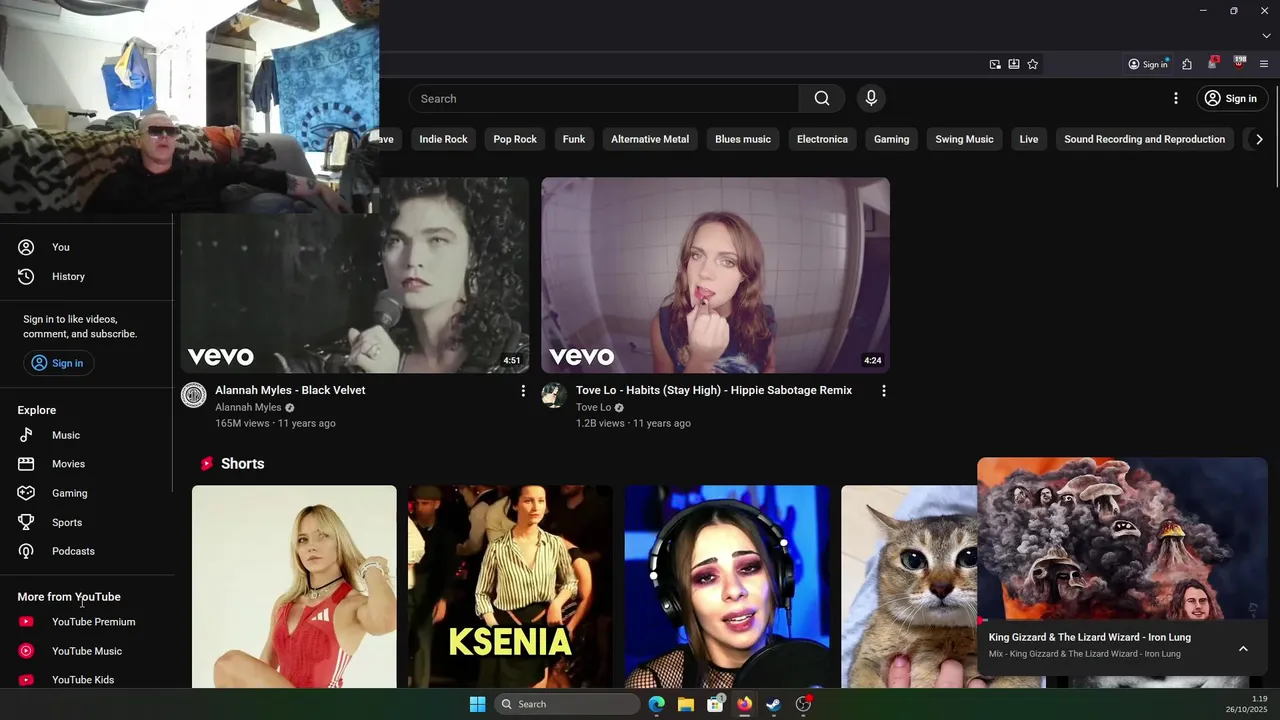This screenshot has width=1280, height=720.
Task: Open the KSENIA short thumbnail
Action: (x=510, y=587)
